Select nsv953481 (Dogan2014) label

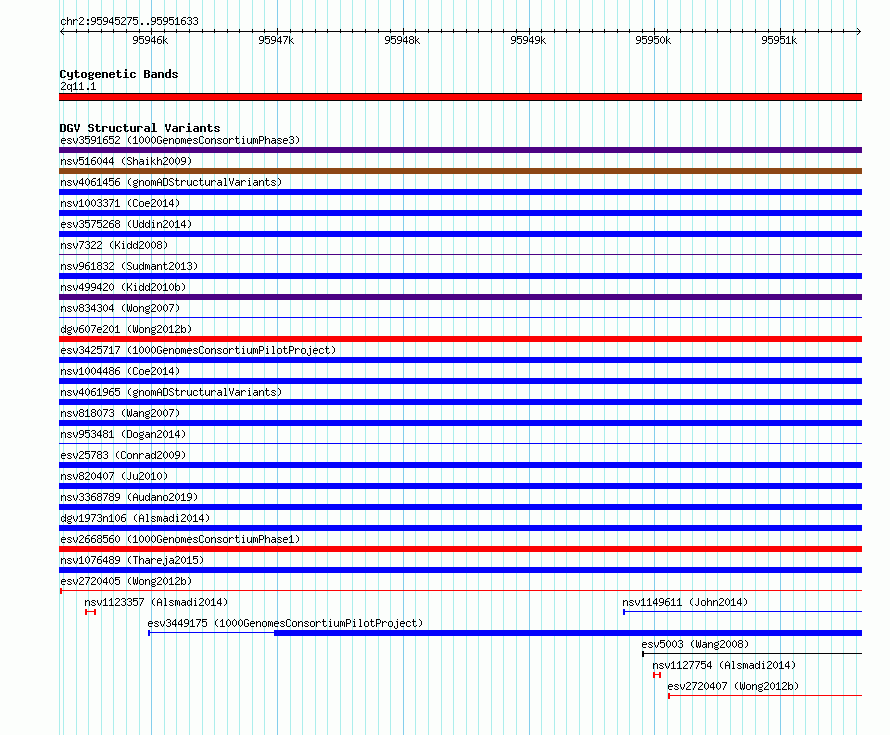point(123,434)
